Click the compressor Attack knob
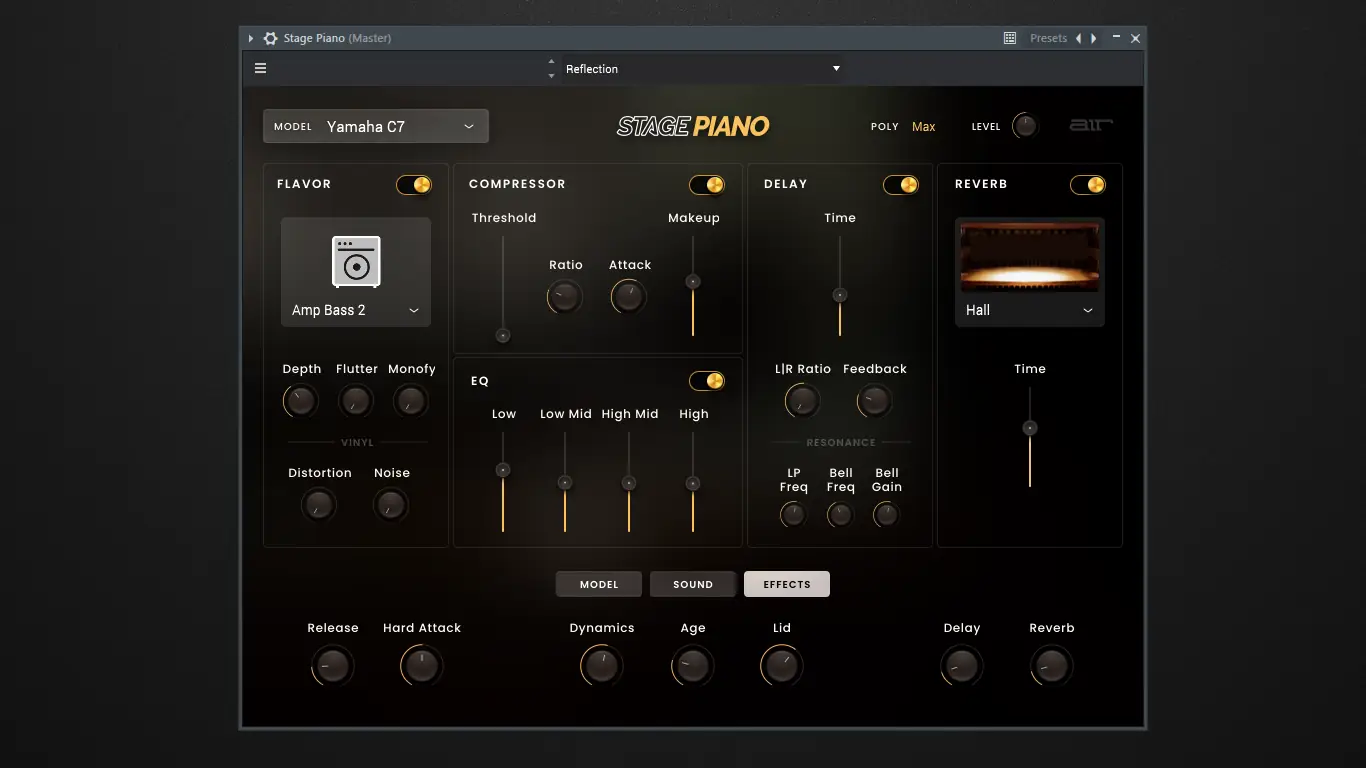 click(629, 297)
